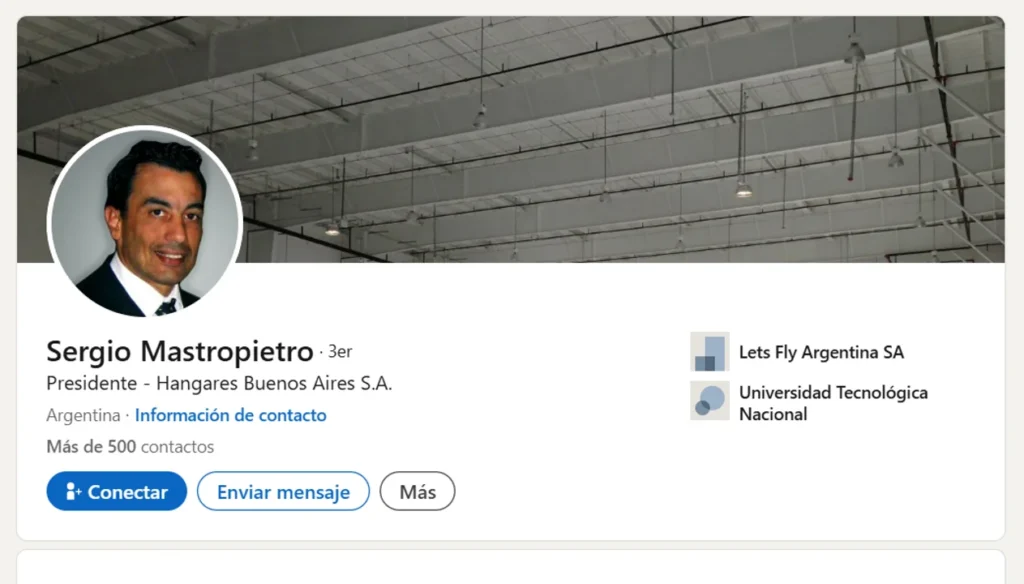This screenshot has width=1024, height=584.
Task: Click the empty card below the profile
Action: [x=511, y=567]
